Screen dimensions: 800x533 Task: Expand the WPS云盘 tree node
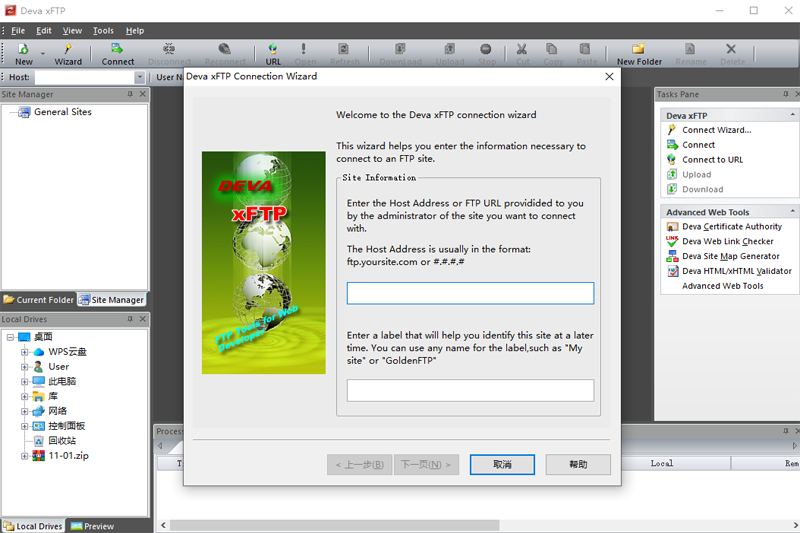(x=24, y=352)
